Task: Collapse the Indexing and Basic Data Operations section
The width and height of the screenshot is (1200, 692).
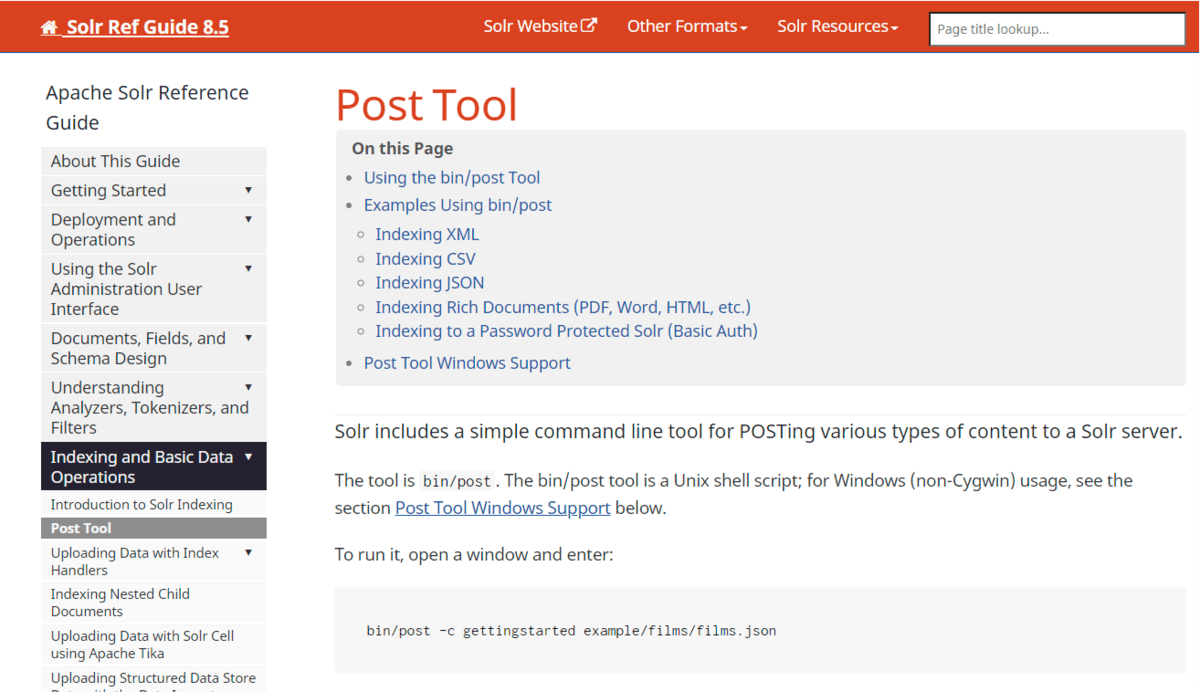Action: (x=248, y=457)
